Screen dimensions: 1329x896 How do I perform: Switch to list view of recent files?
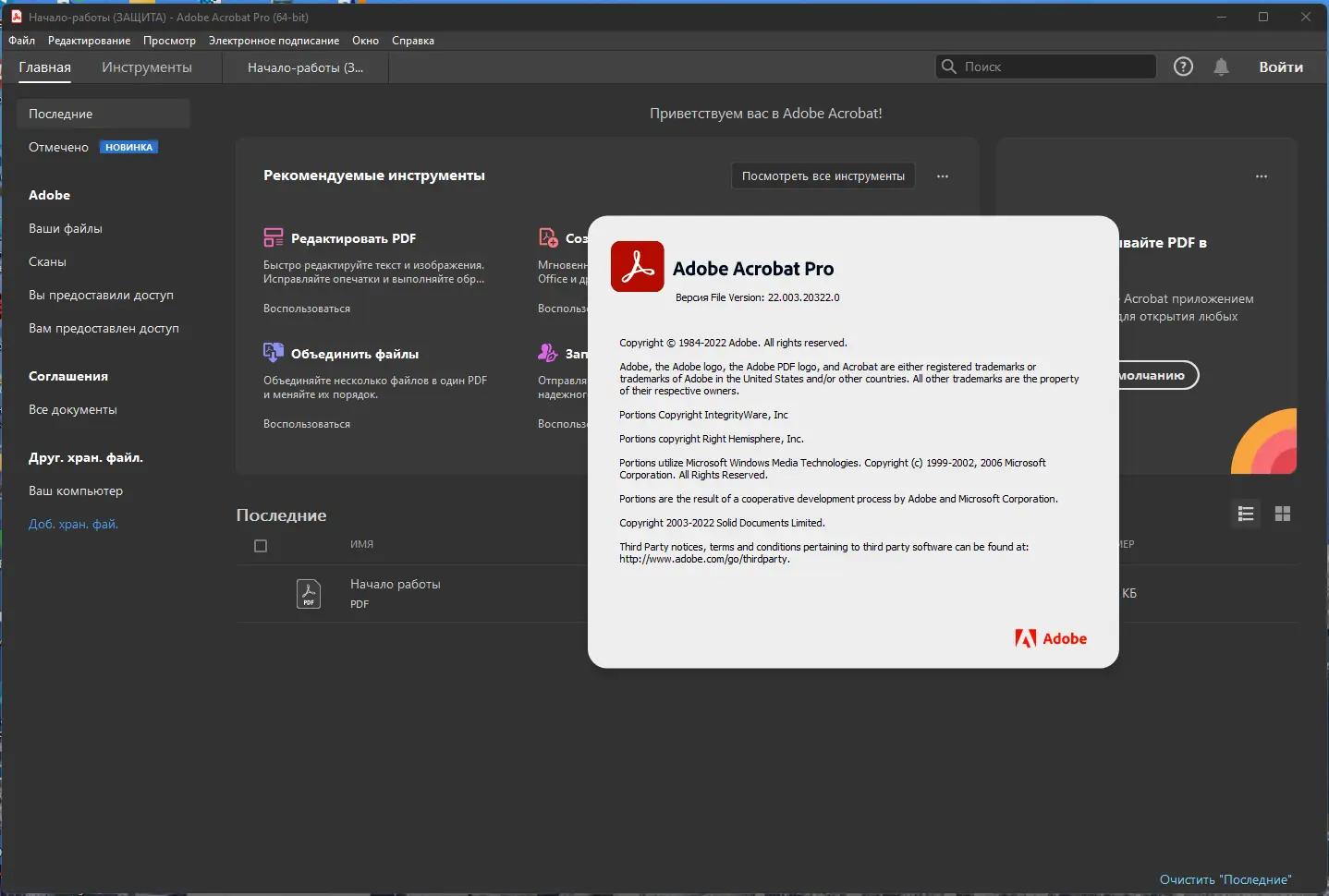[1246, 514]
